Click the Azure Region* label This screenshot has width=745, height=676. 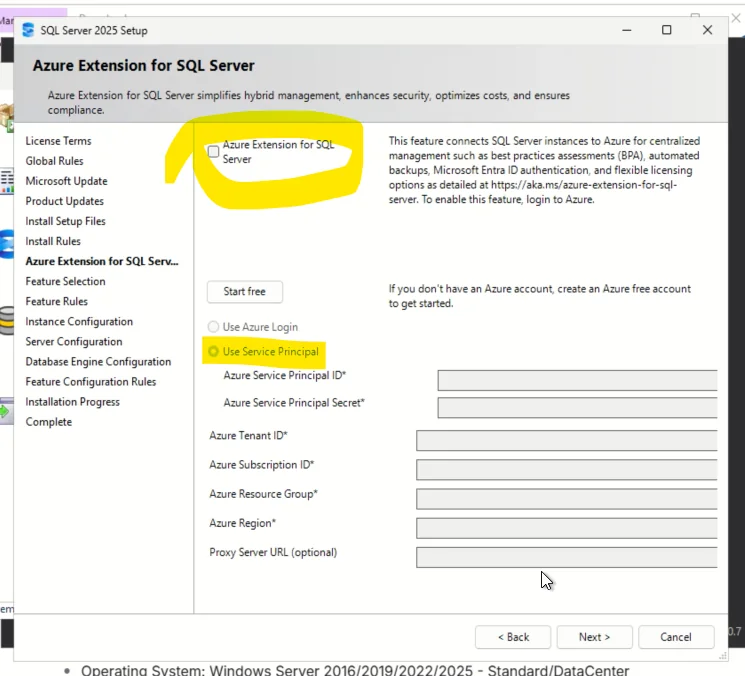242,523
